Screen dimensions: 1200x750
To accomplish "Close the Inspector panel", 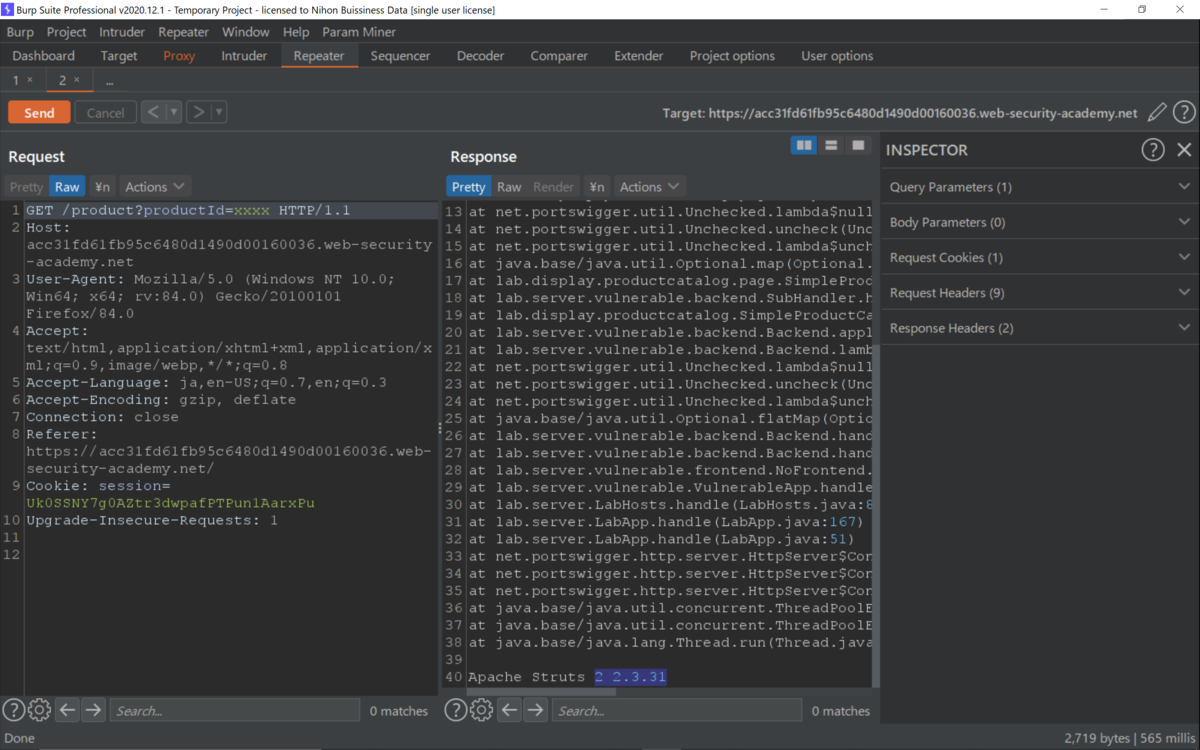I will [1184, 150].
